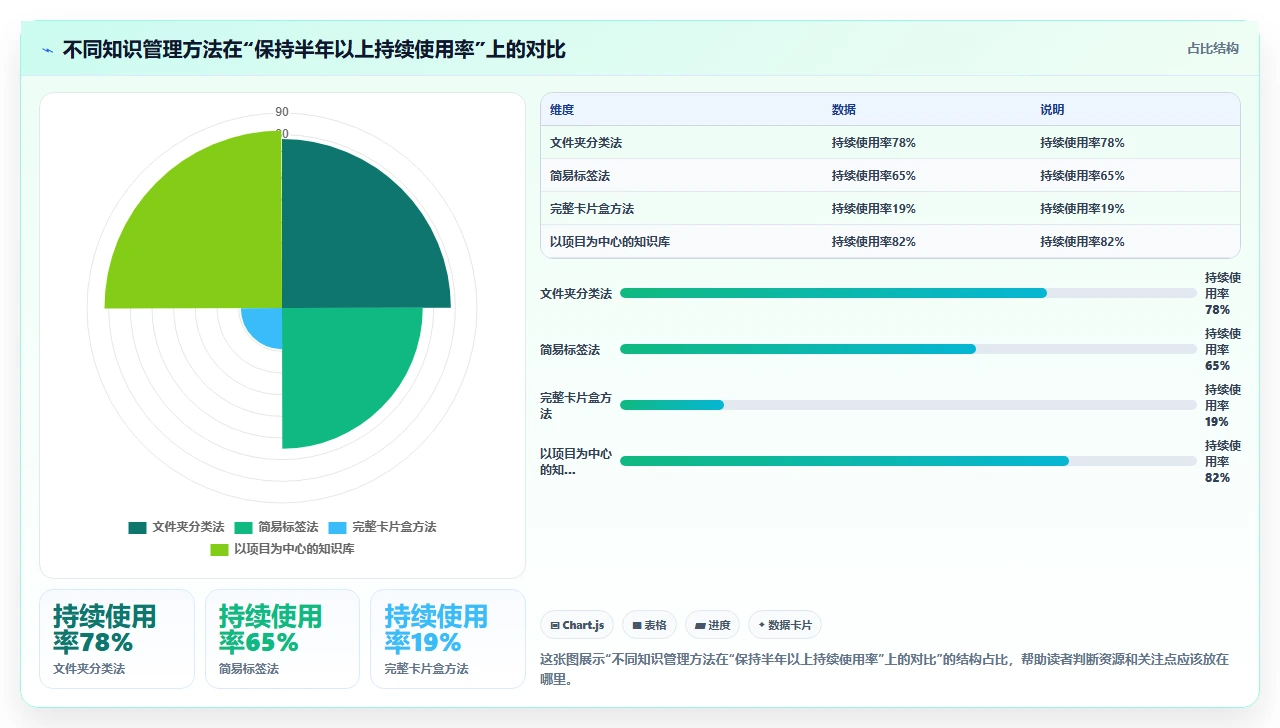Click the 完整卡片盒方法 progress bar

908,405
